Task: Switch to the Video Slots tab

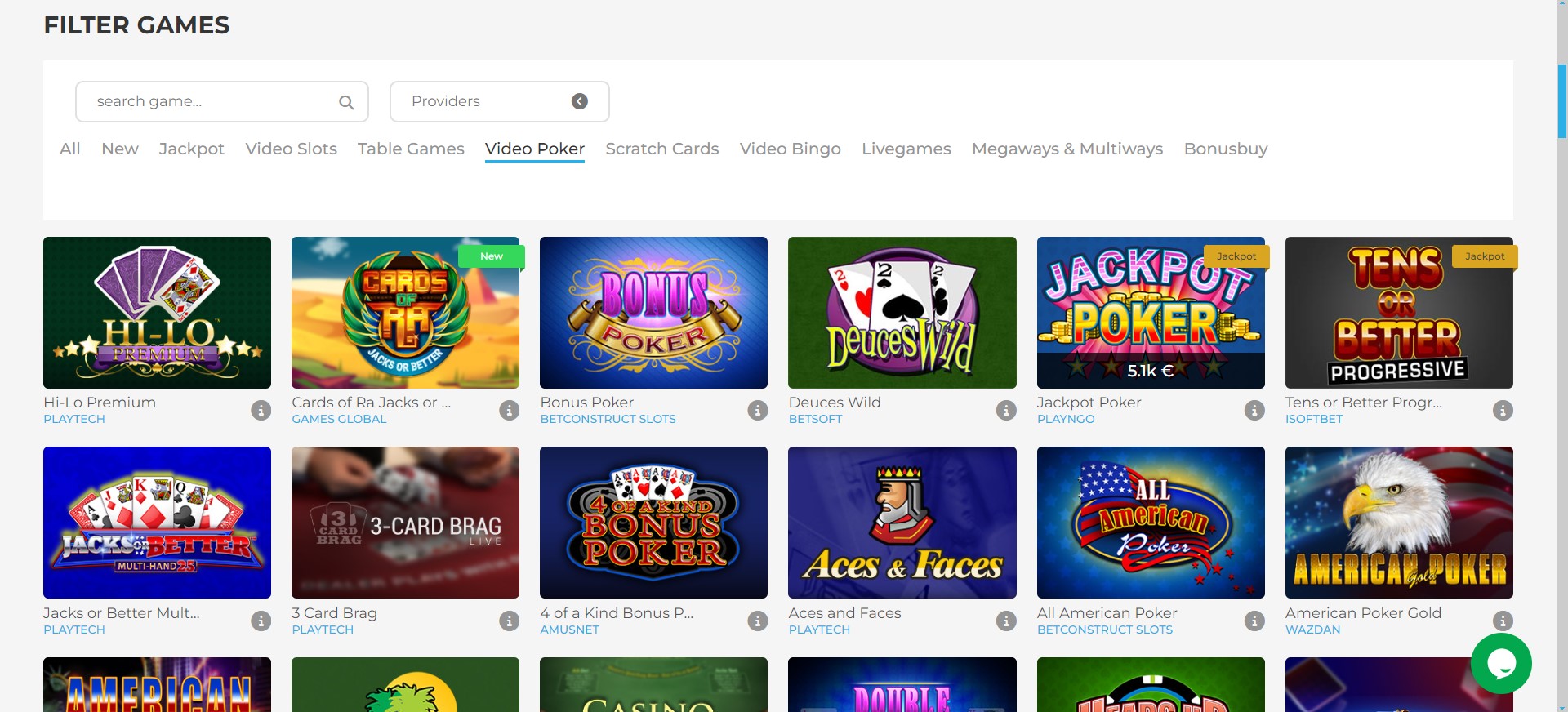Action: [292, 149]
